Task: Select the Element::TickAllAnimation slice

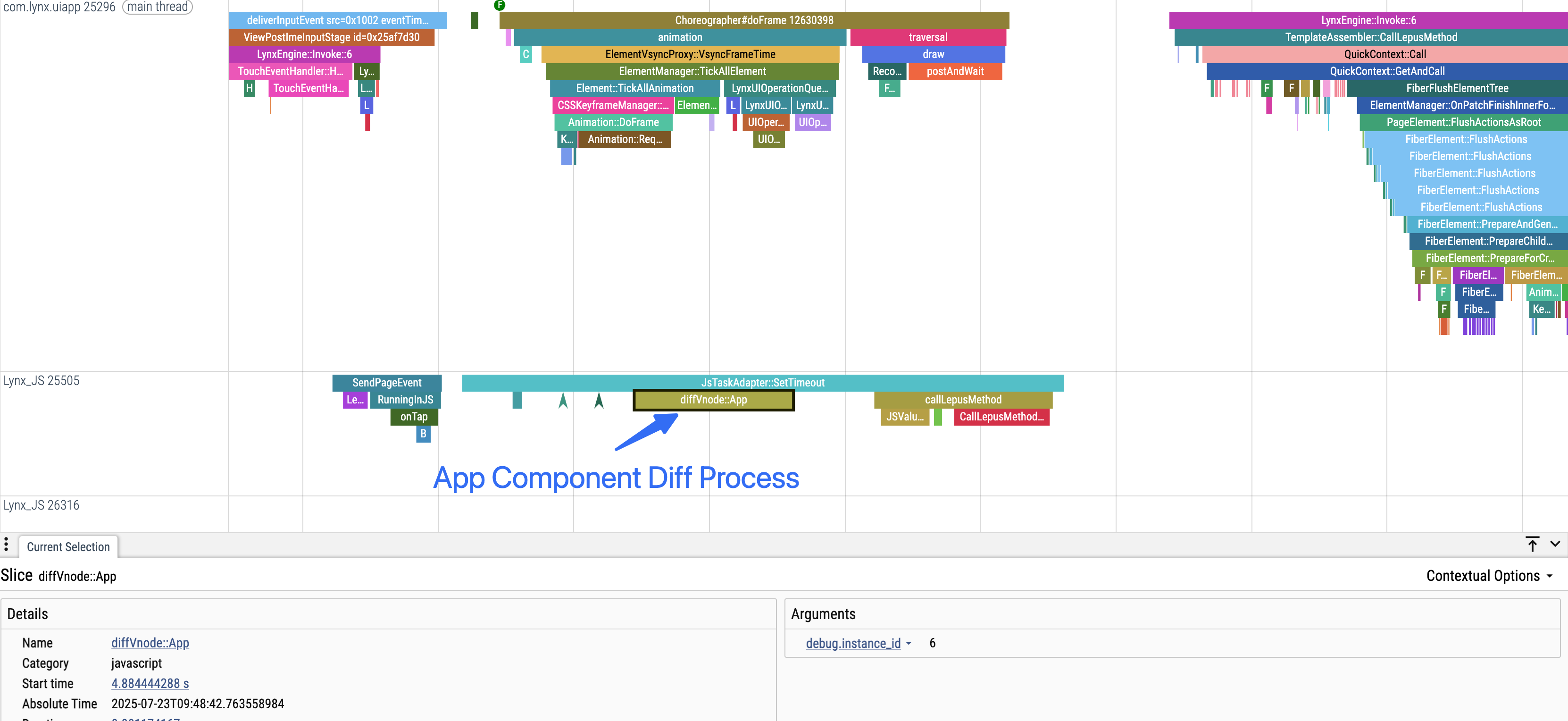Action: coord(635,89)
